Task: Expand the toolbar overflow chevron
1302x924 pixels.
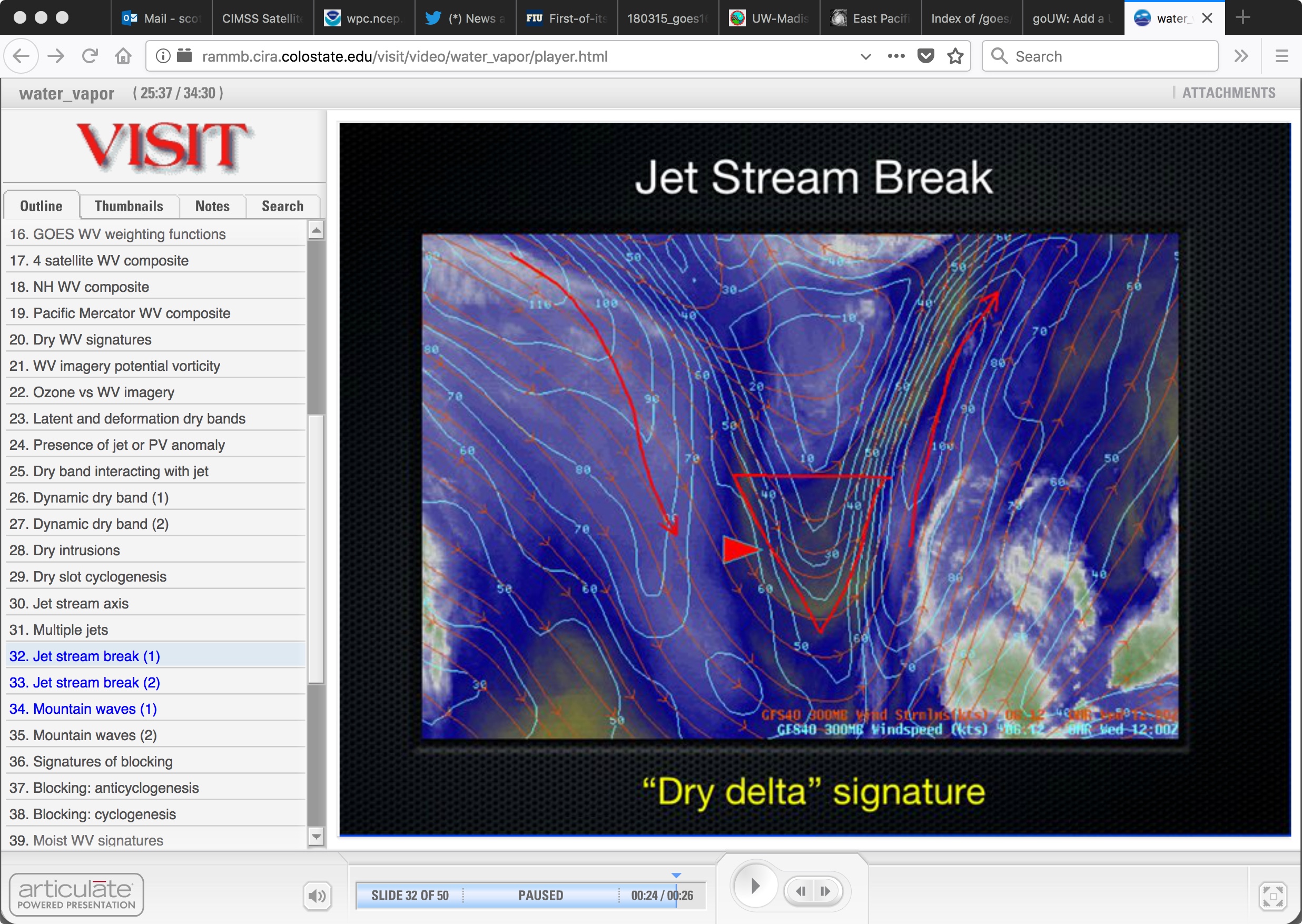Action: click(1240, 56)
